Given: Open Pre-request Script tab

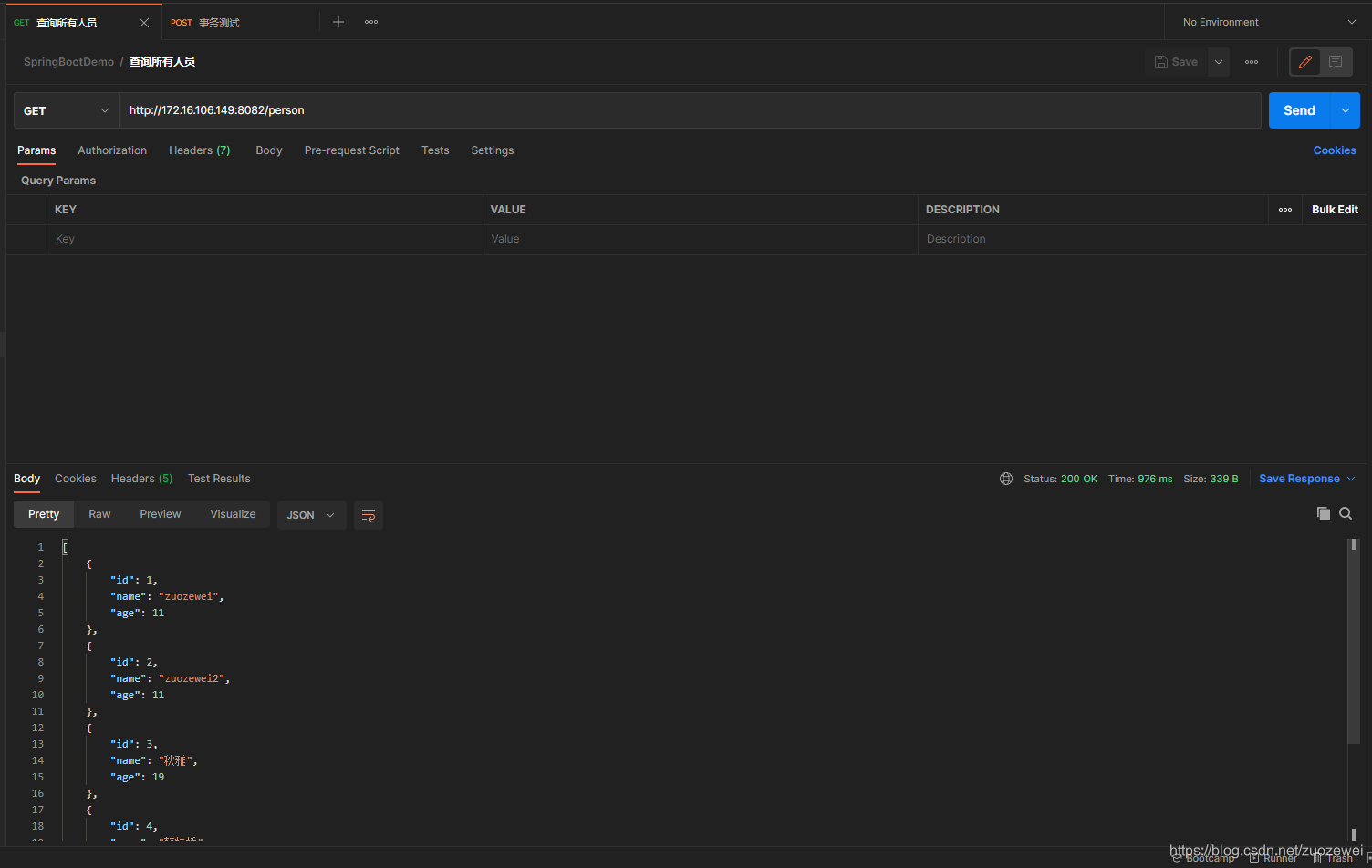Looking at the screenshot, I should tap(352, 150).
